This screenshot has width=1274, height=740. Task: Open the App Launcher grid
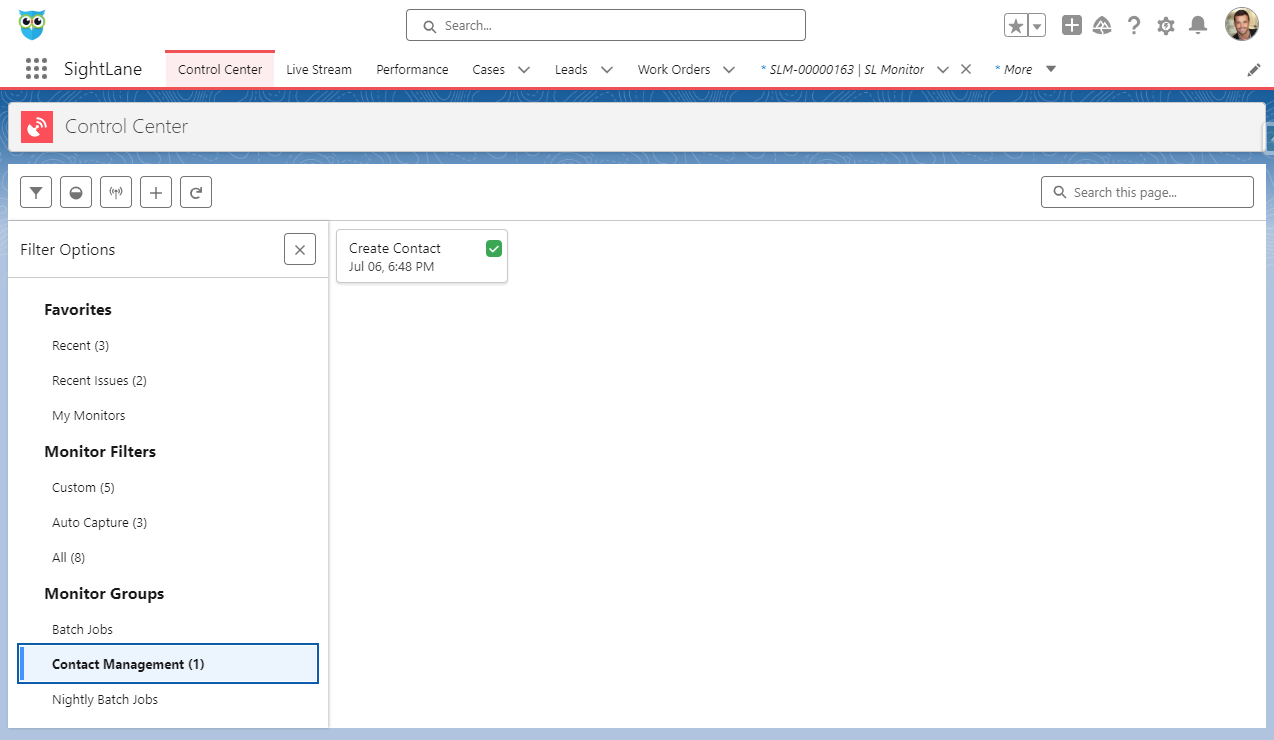click(x=36, y=69)
